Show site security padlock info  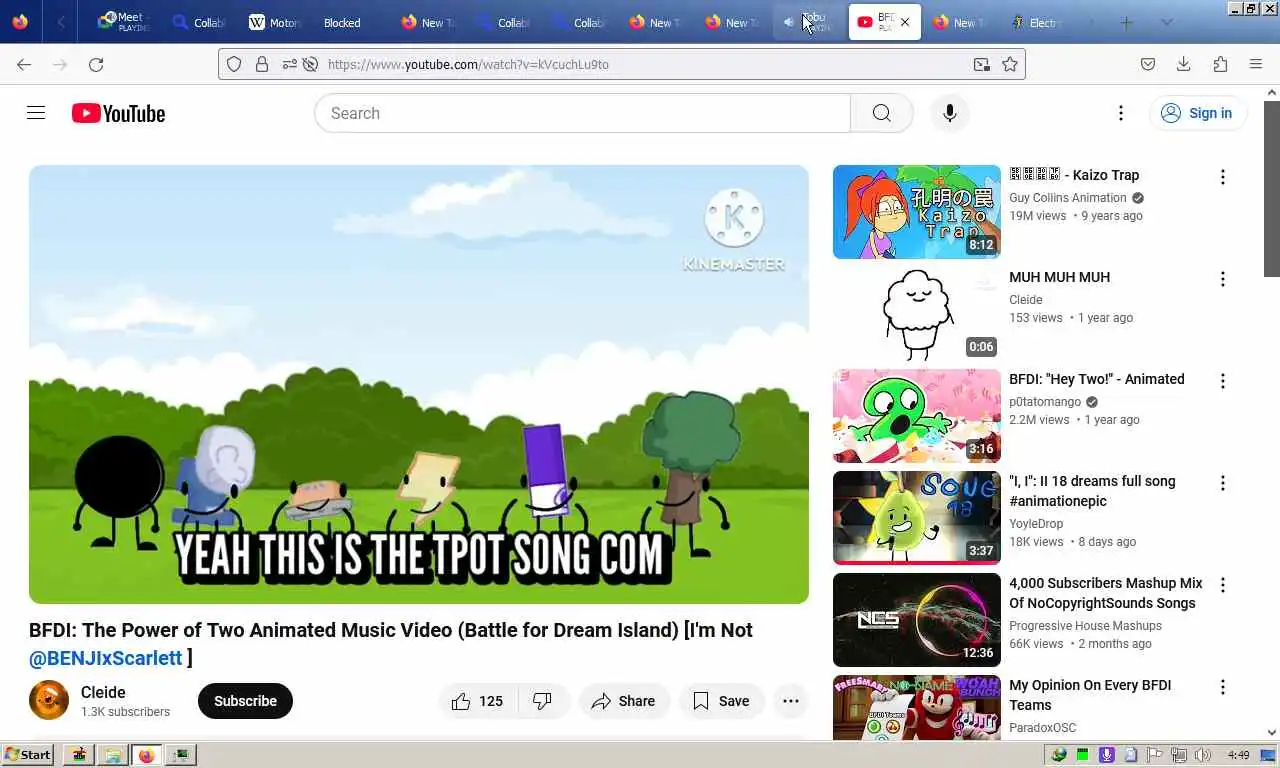[x=262, y=64]
